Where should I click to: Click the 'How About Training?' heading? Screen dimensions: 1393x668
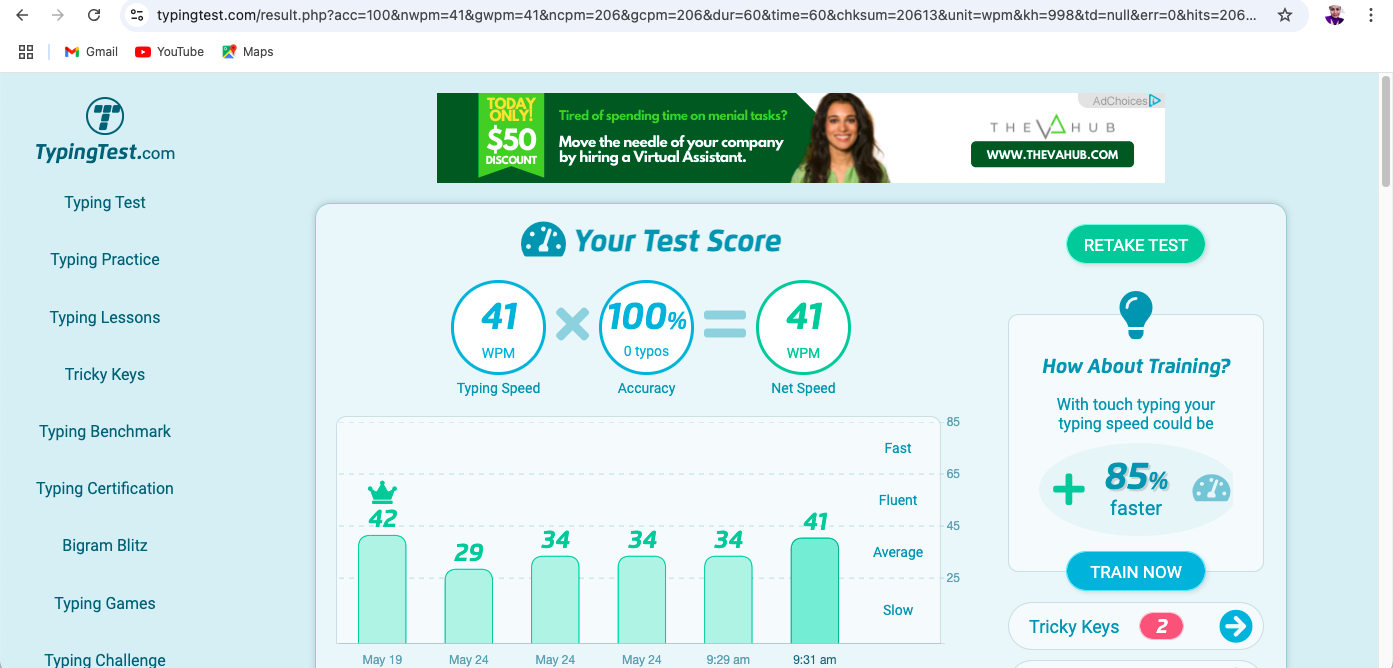(1136, 366)
